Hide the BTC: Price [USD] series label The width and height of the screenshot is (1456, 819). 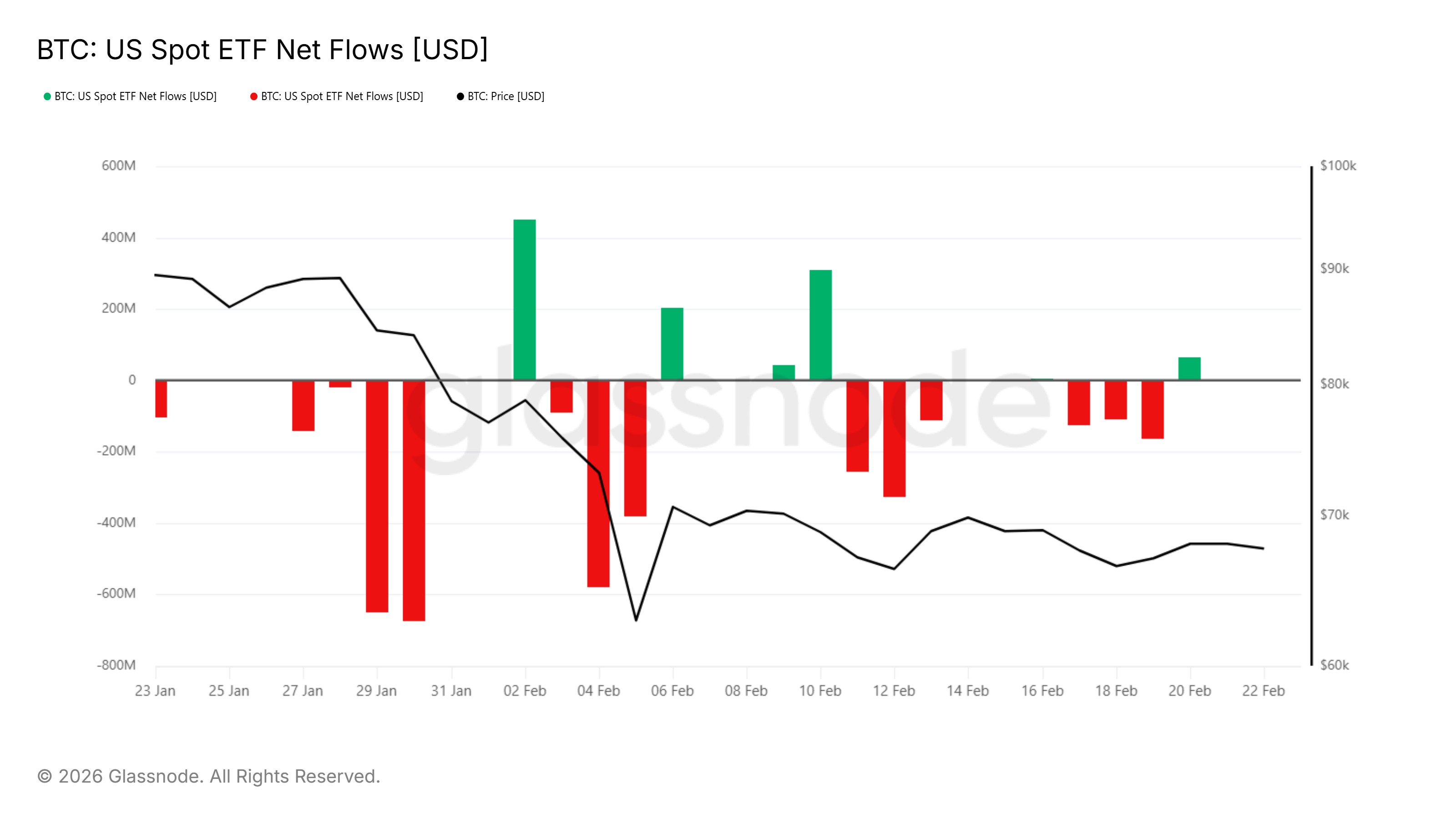(506, 96)
